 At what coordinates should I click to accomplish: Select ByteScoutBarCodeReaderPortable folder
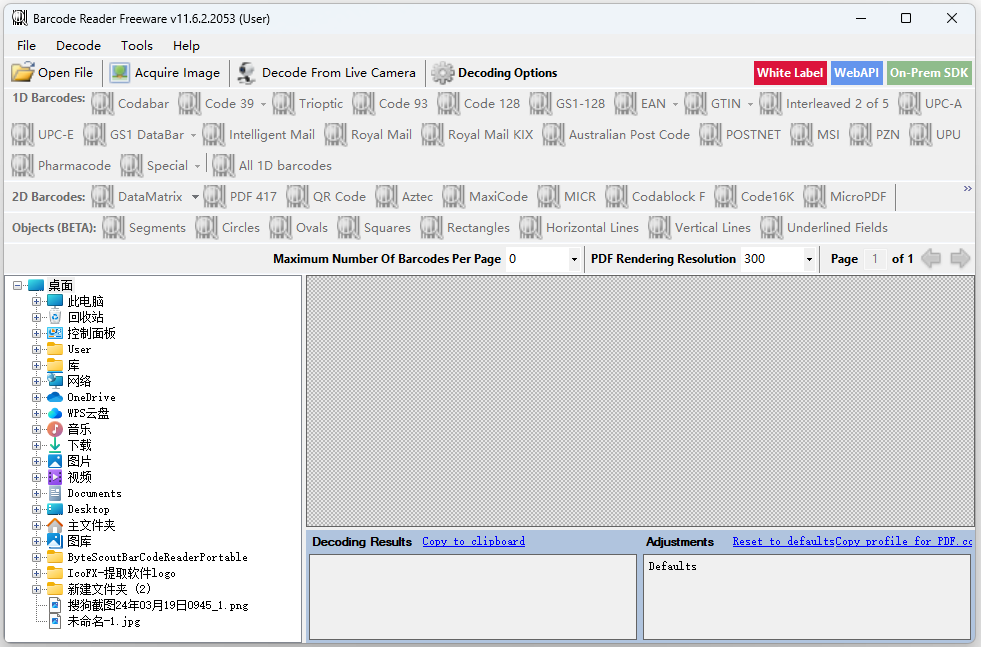tap(158, 557)
